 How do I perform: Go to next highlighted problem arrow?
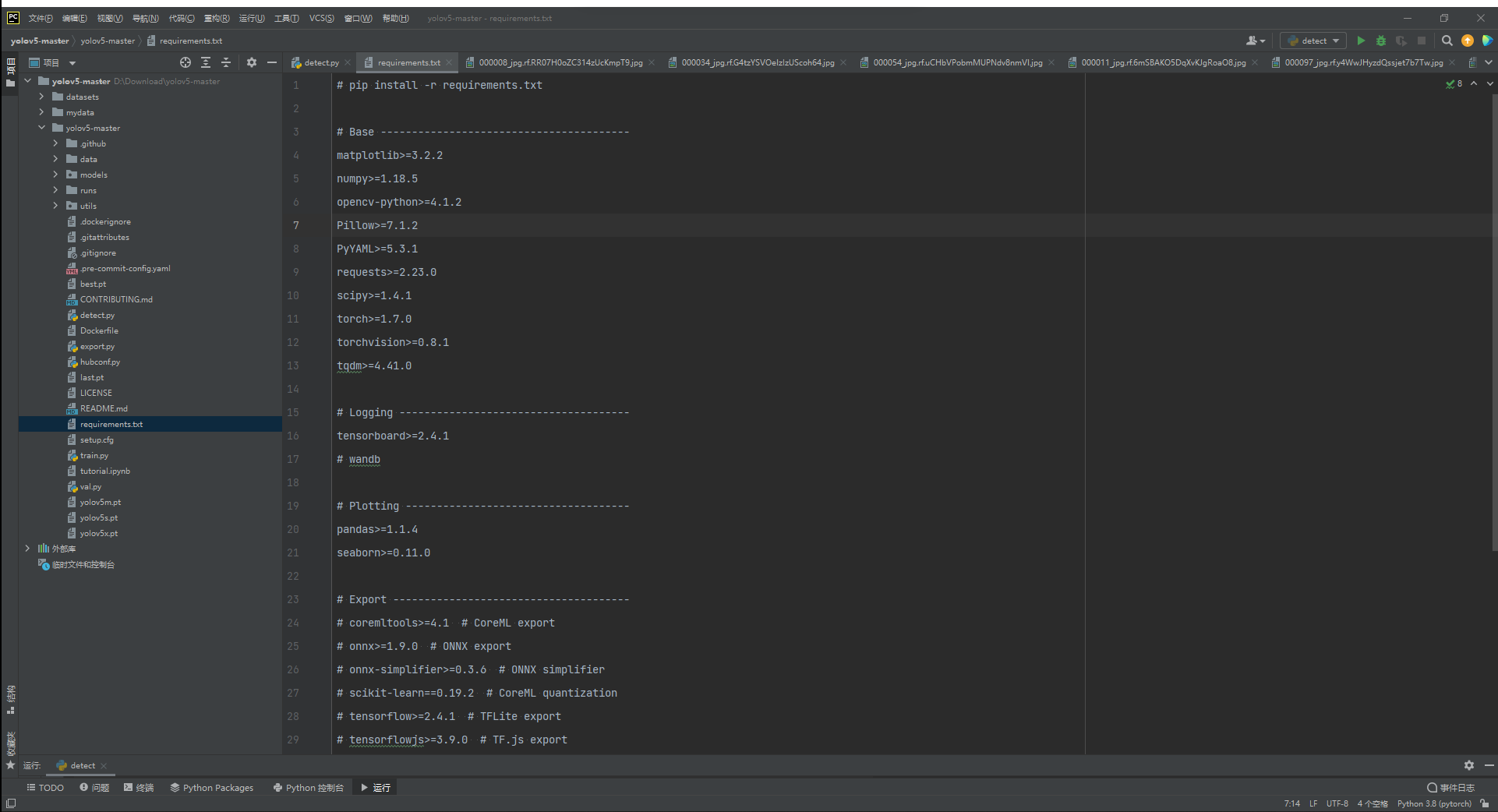point(1489,83)
